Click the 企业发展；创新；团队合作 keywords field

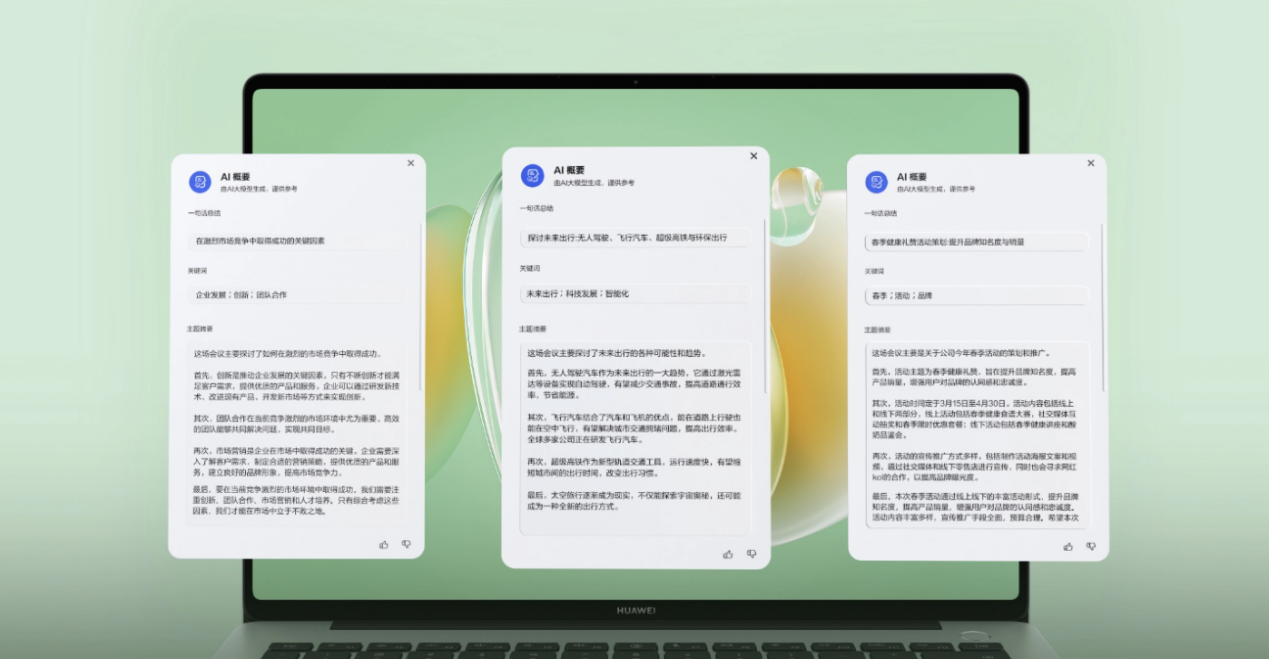pyautogui.click(x=297, y=295)
